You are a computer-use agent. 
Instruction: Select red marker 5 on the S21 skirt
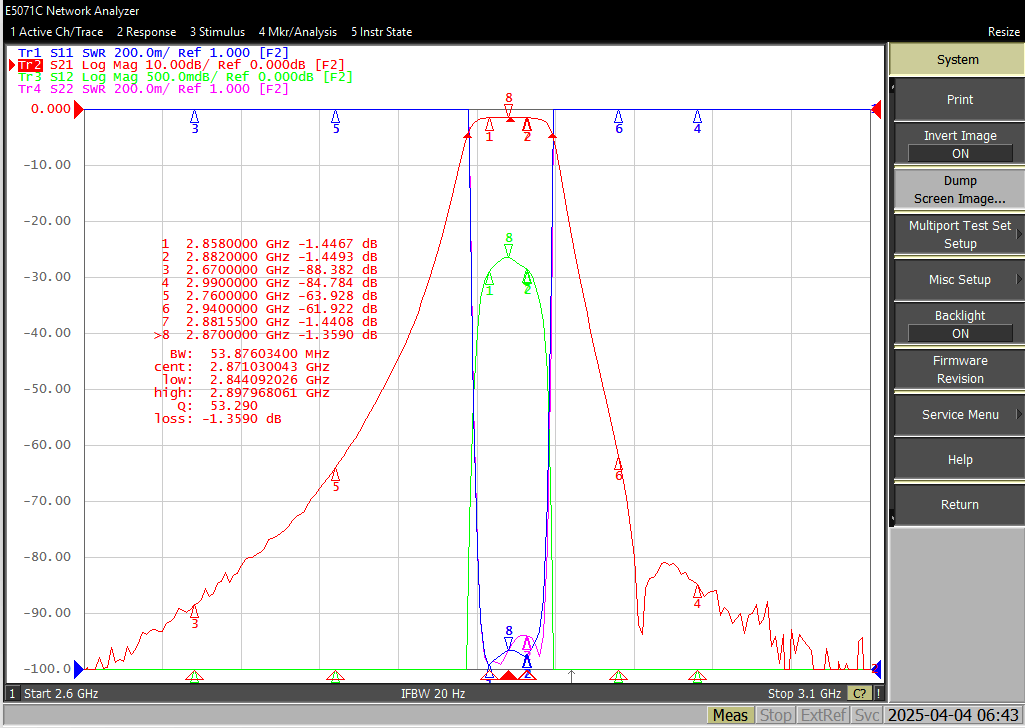335,474
